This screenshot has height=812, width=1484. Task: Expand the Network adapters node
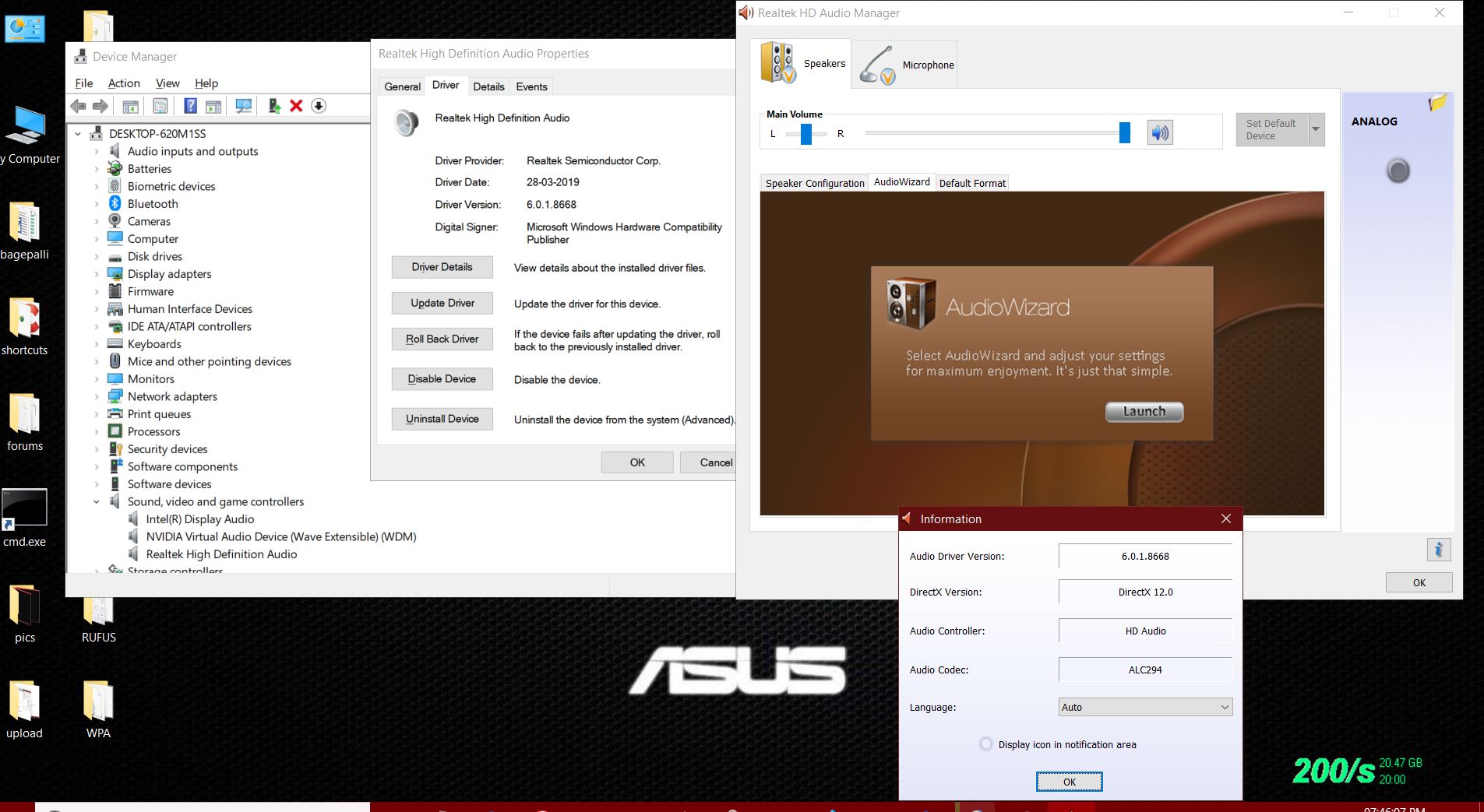[97, 397]
